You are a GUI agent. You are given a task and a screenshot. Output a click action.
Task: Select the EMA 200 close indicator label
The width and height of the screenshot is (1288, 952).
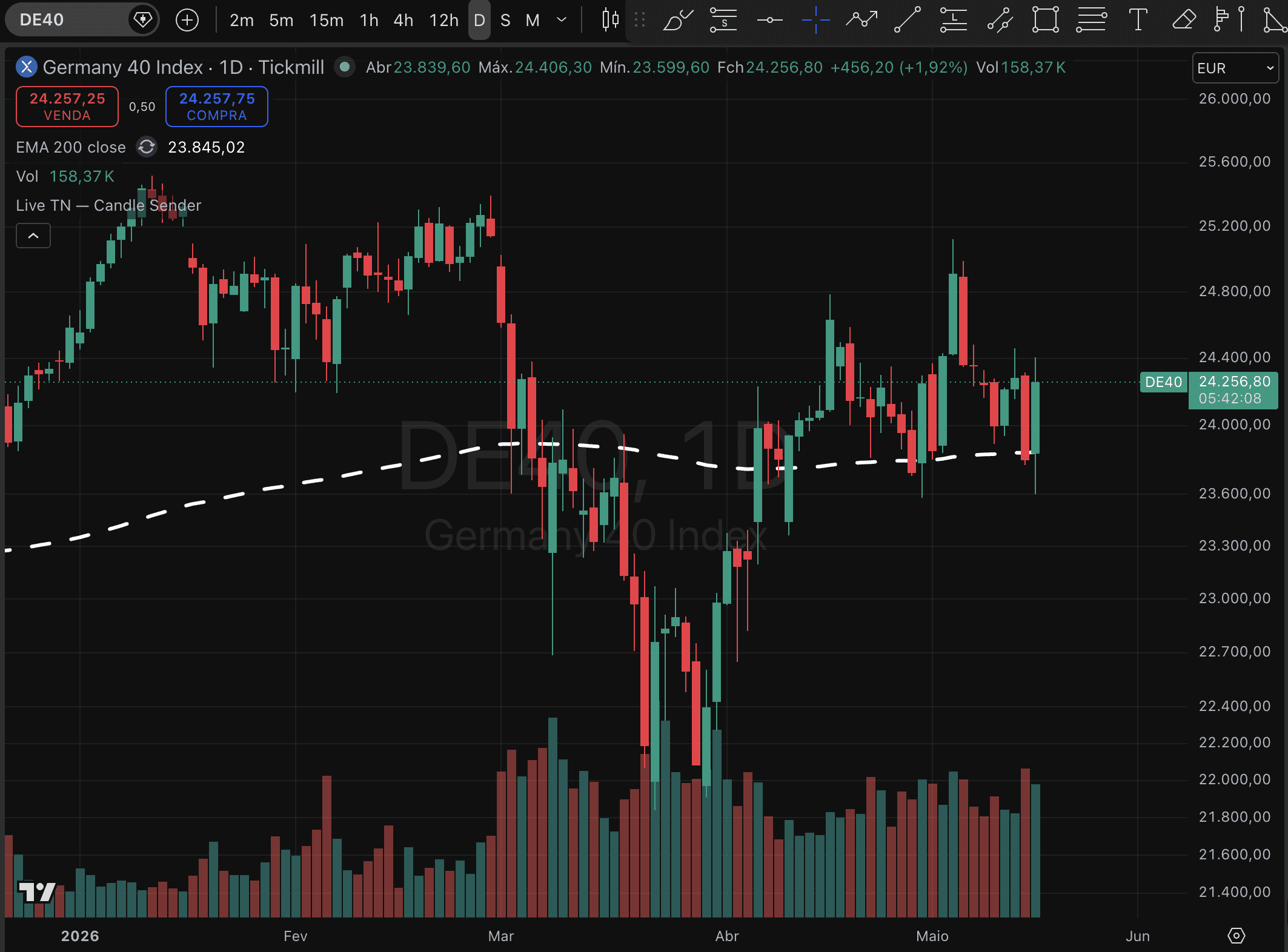(x=71, y=147)
